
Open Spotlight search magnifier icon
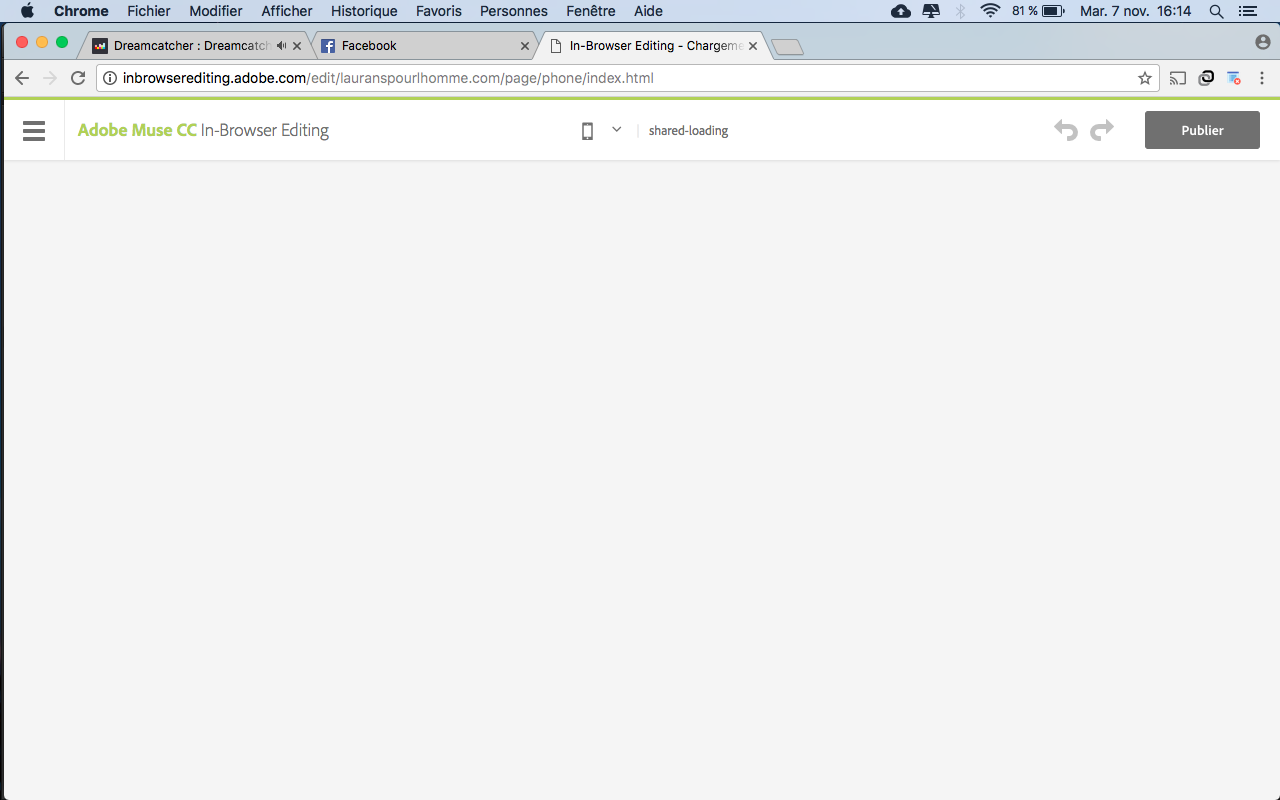pos(1217,11)
